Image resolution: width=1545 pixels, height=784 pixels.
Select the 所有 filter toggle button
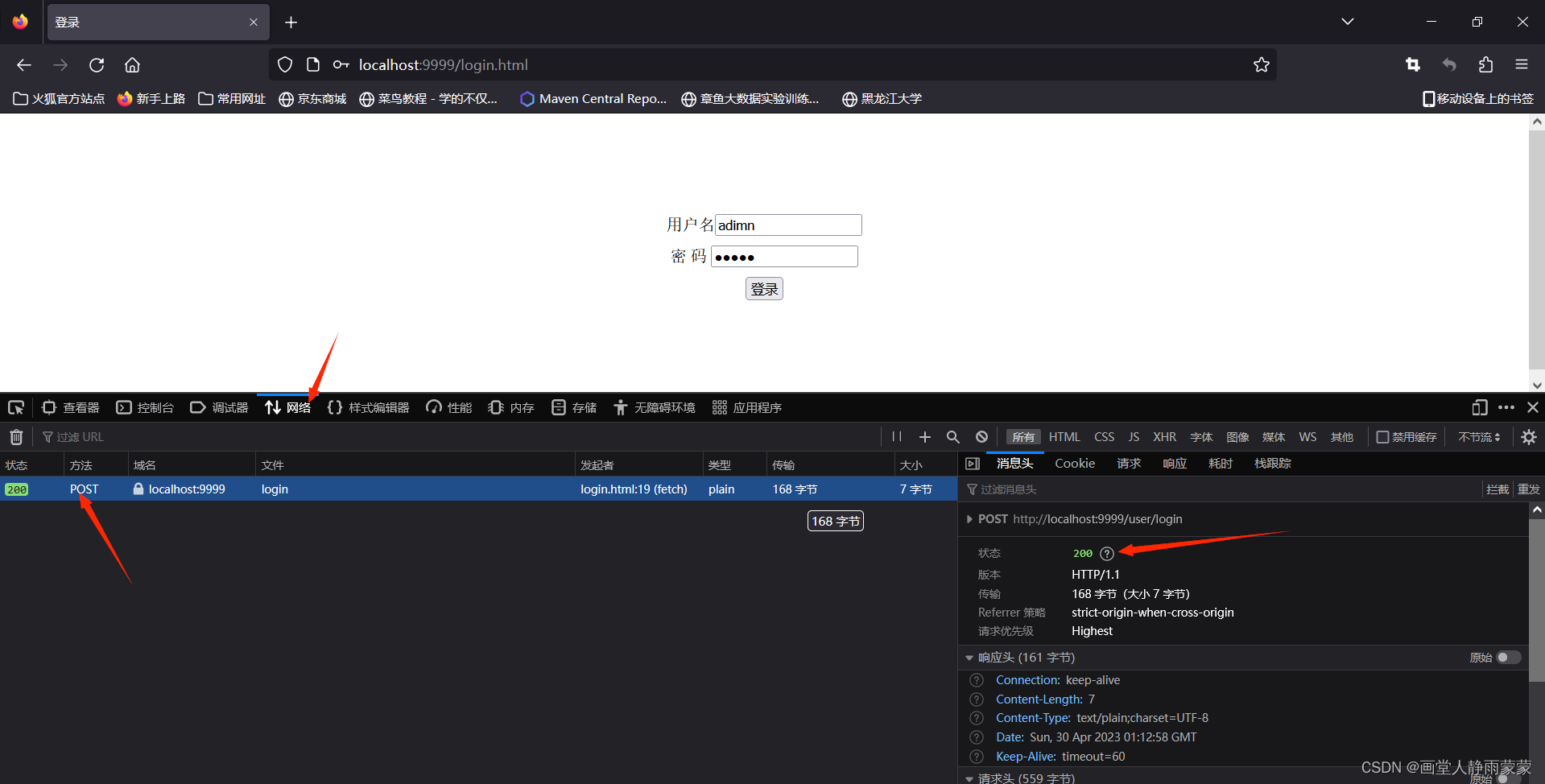[x=1022, y=436]
